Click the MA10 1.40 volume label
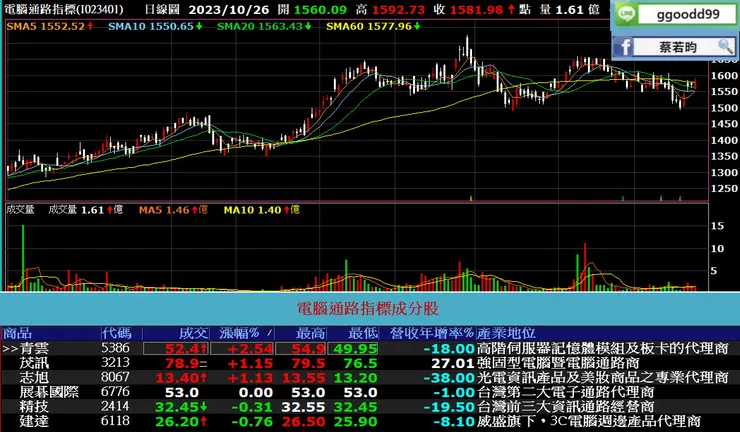740x432 pixels. tap(261, 210)
